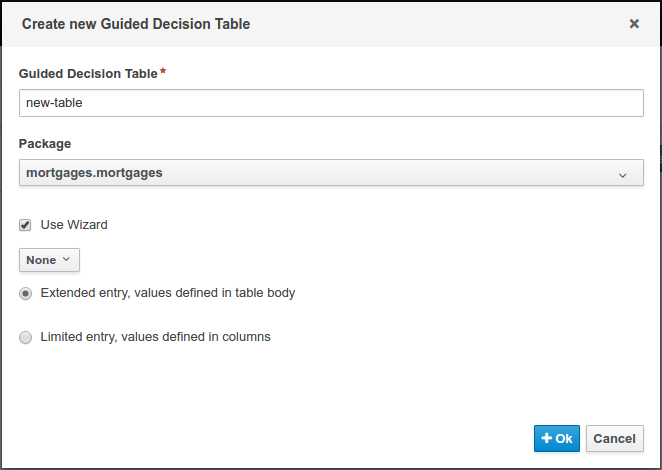Click the plus icon on the Ok button
662x470 pixels.
click(546, 438)
